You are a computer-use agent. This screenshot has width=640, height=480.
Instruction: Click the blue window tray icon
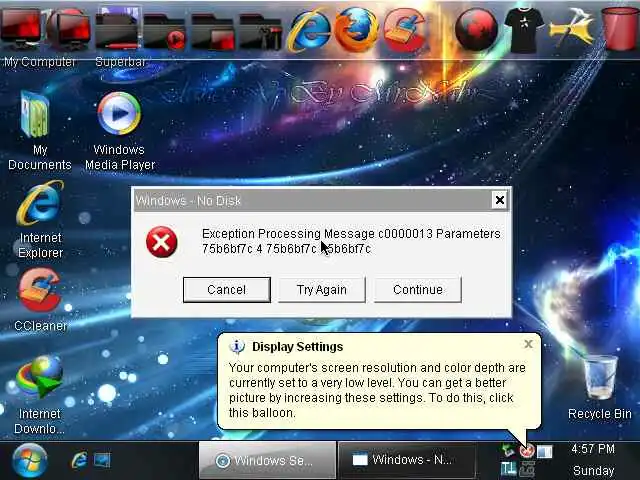pyautogui.click(x=544, y=451)
